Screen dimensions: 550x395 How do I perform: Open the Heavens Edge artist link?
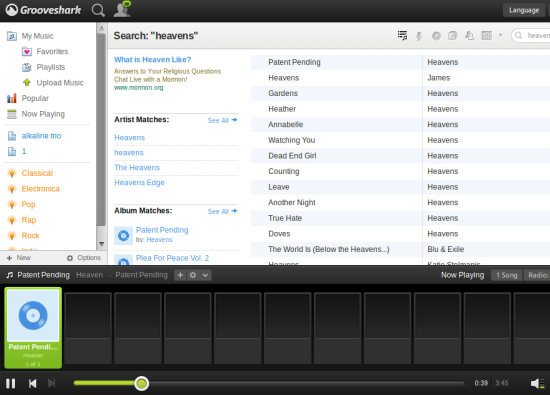tap(139, 182)
